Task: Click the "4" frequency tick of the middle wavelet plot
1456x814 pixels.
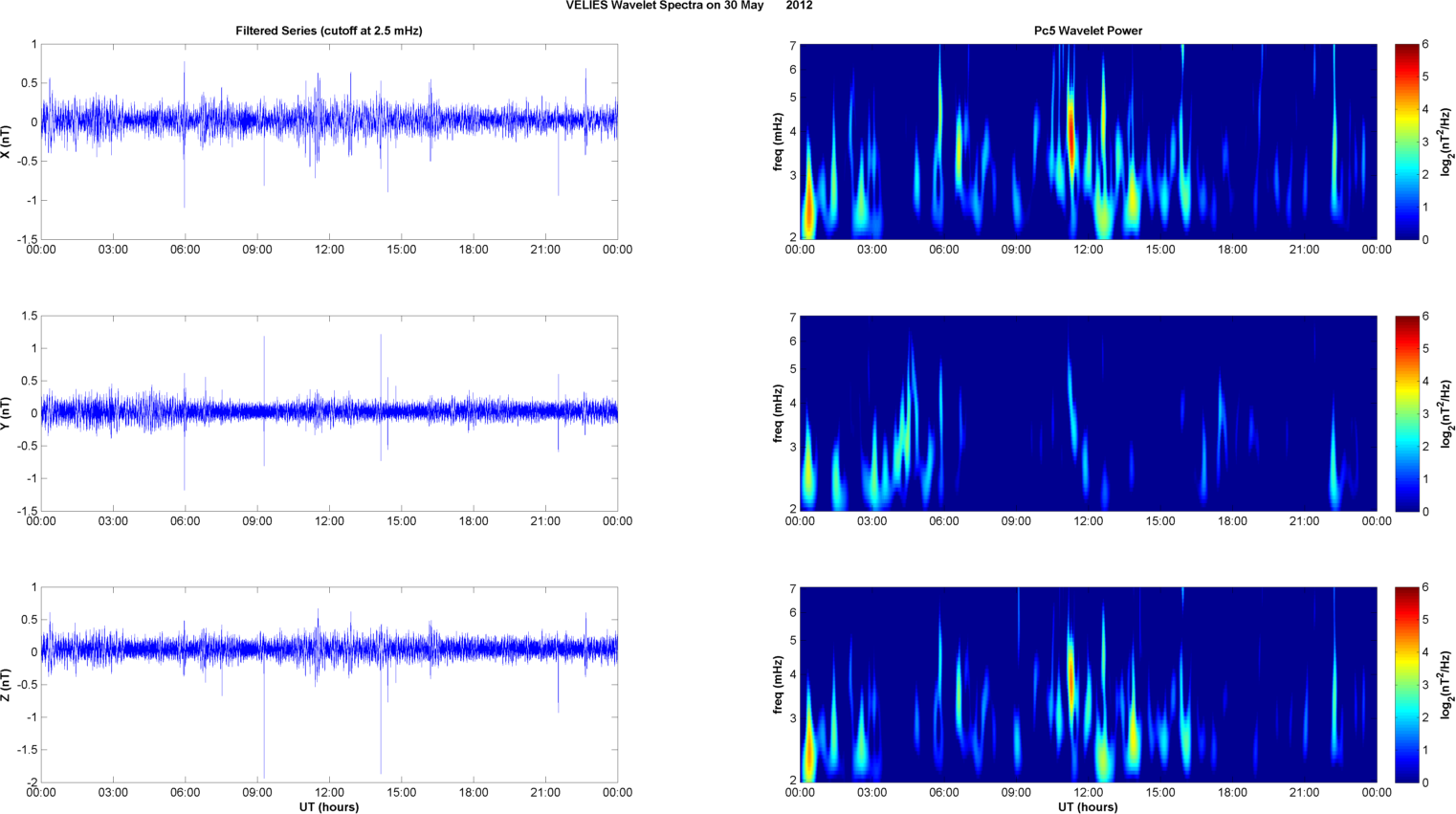Action: (793, 404)
